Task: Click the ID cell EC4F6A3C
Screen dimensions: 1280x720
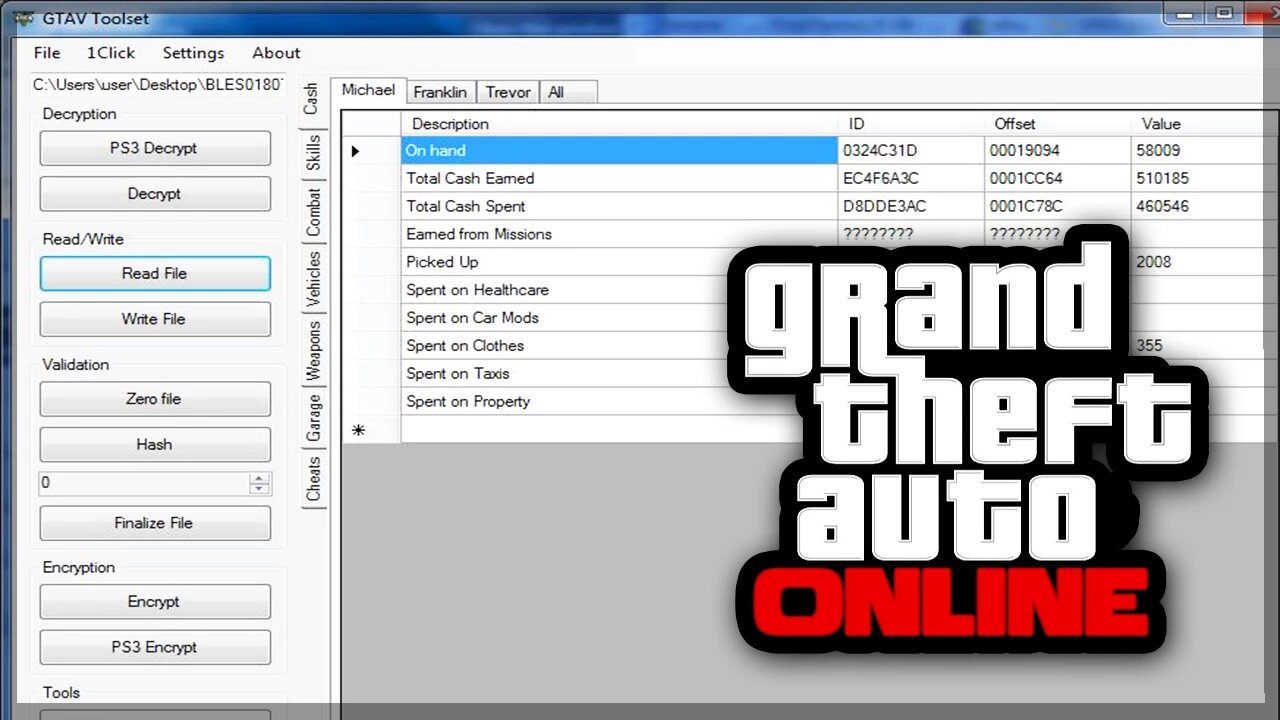Action: click(911, 179)
